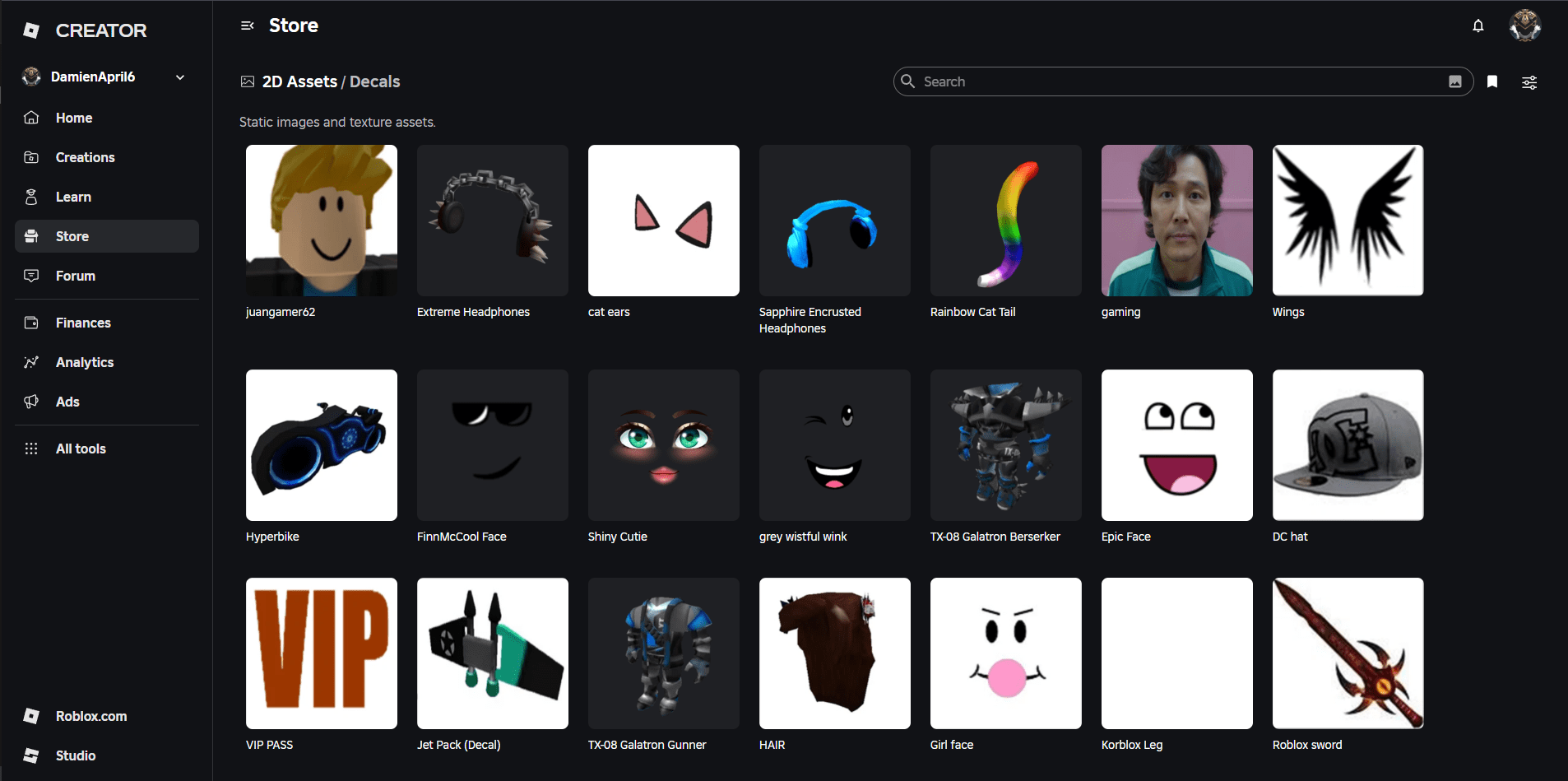Click the profile avatar
Image resolution: width=1568 pixels, height=781 pixels.
[x=1526, y=26]
